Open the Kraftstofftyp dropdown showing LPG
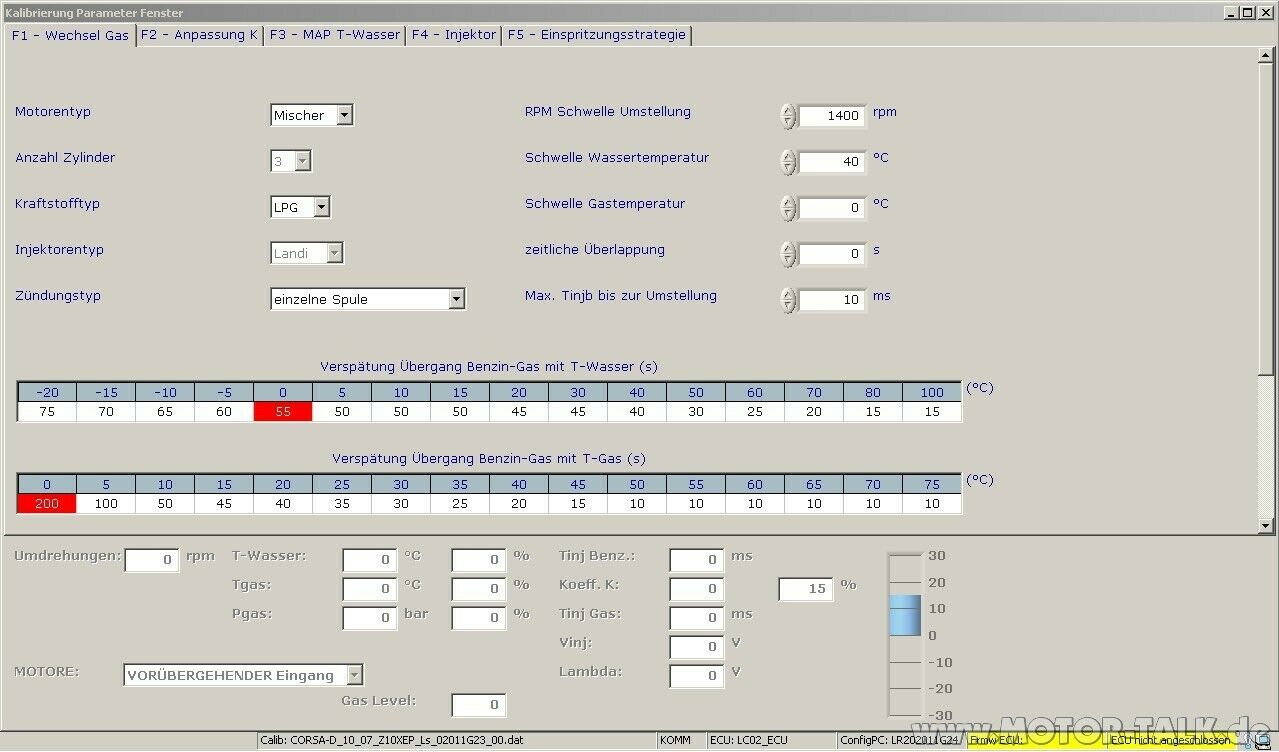This screenshot has height=752, width=1279. coord(300,207)
